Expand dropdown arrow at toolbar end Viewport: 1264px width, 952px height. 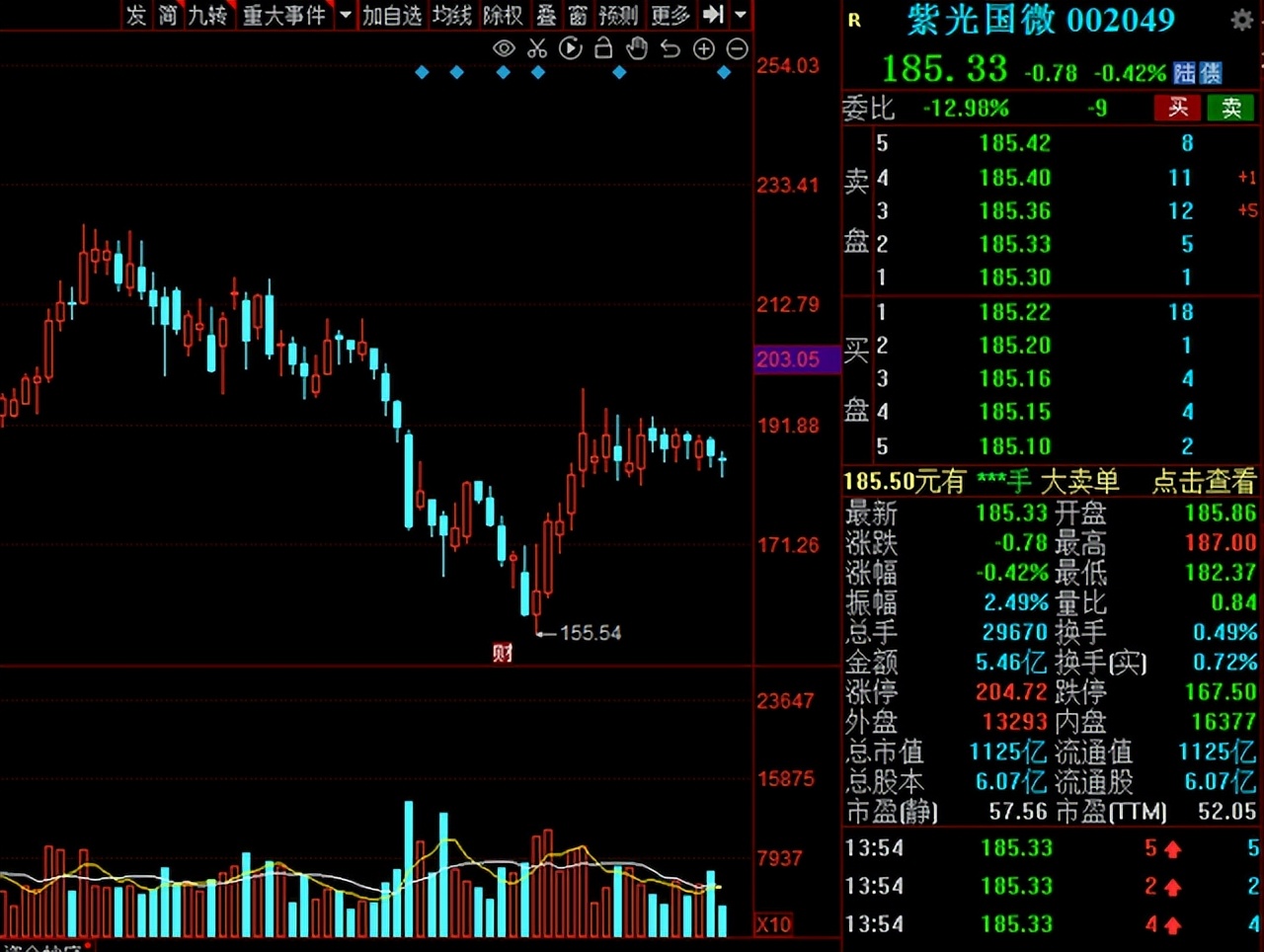(x=741, y=15)
